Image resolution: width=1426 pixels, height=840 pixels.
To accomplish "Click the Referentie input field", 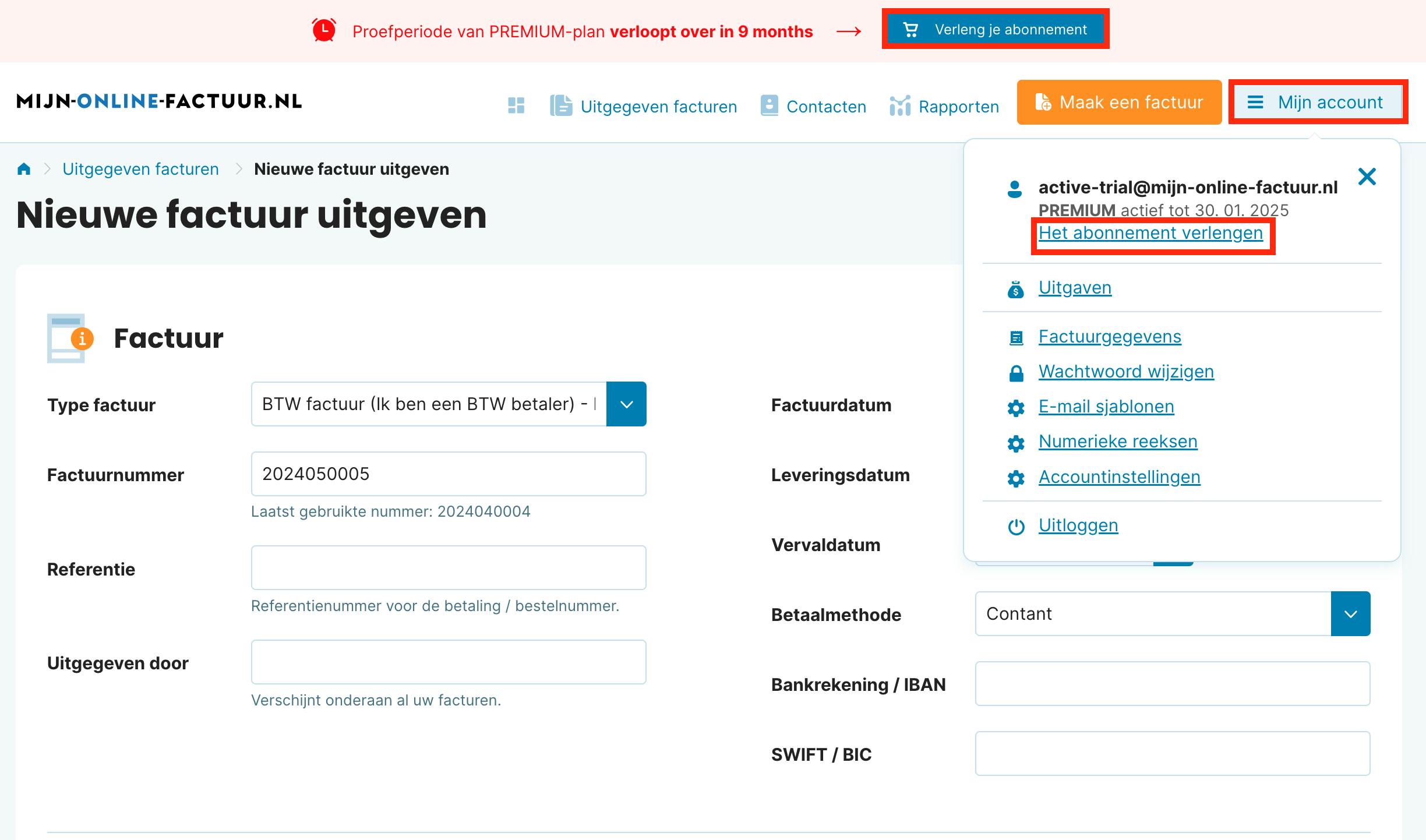I will [449, 567].
